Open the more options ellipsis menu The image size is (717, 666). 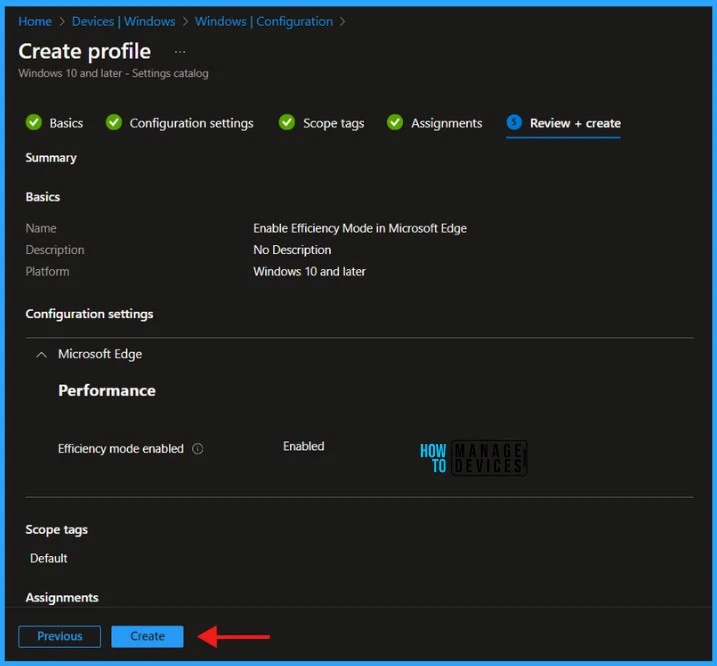coord(180,52)
